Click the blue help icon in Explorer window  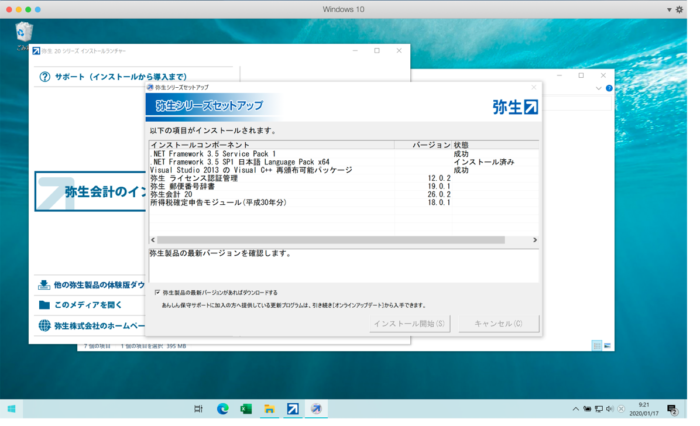(609, 88)
